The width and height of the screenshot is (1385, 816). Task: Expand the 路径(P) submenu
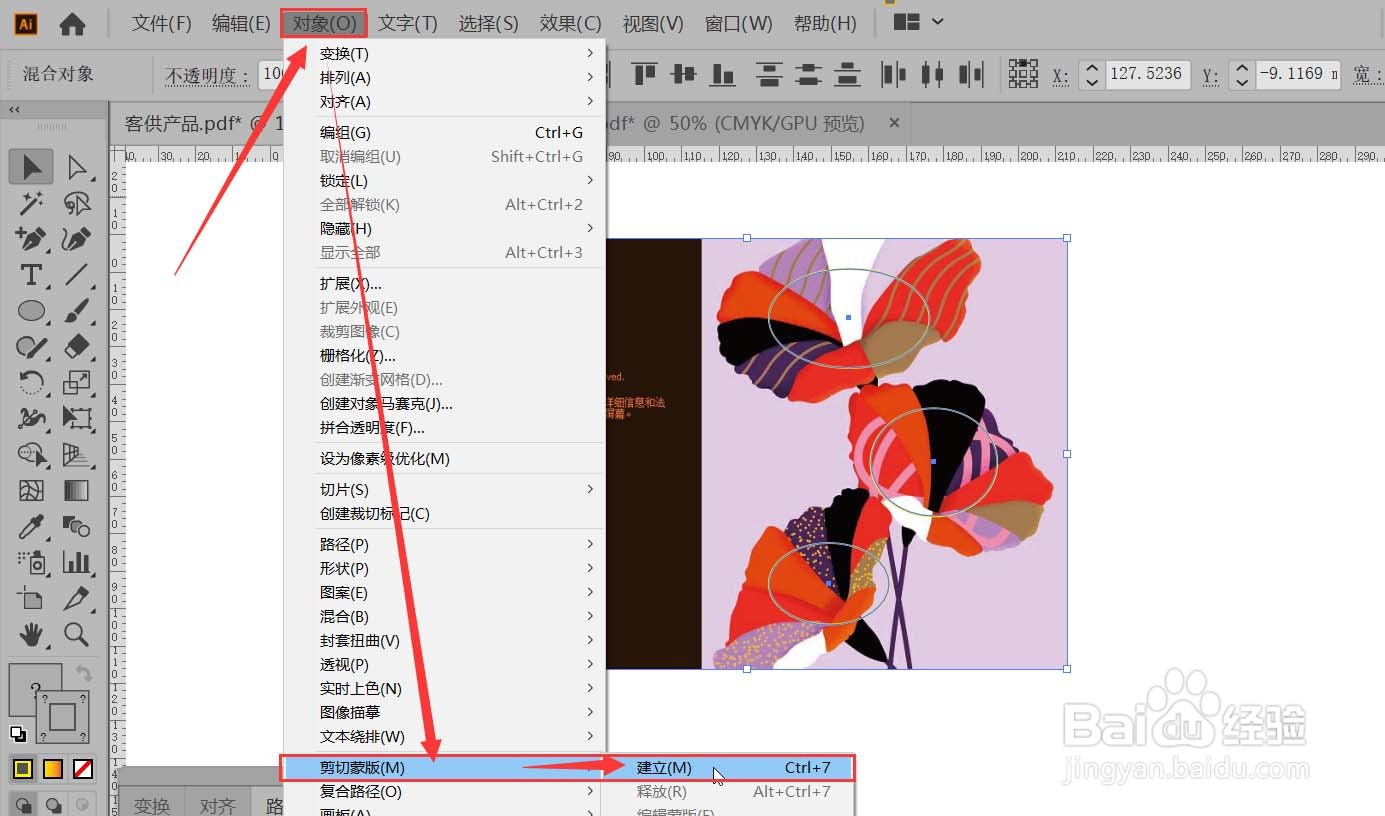(445, 544)
